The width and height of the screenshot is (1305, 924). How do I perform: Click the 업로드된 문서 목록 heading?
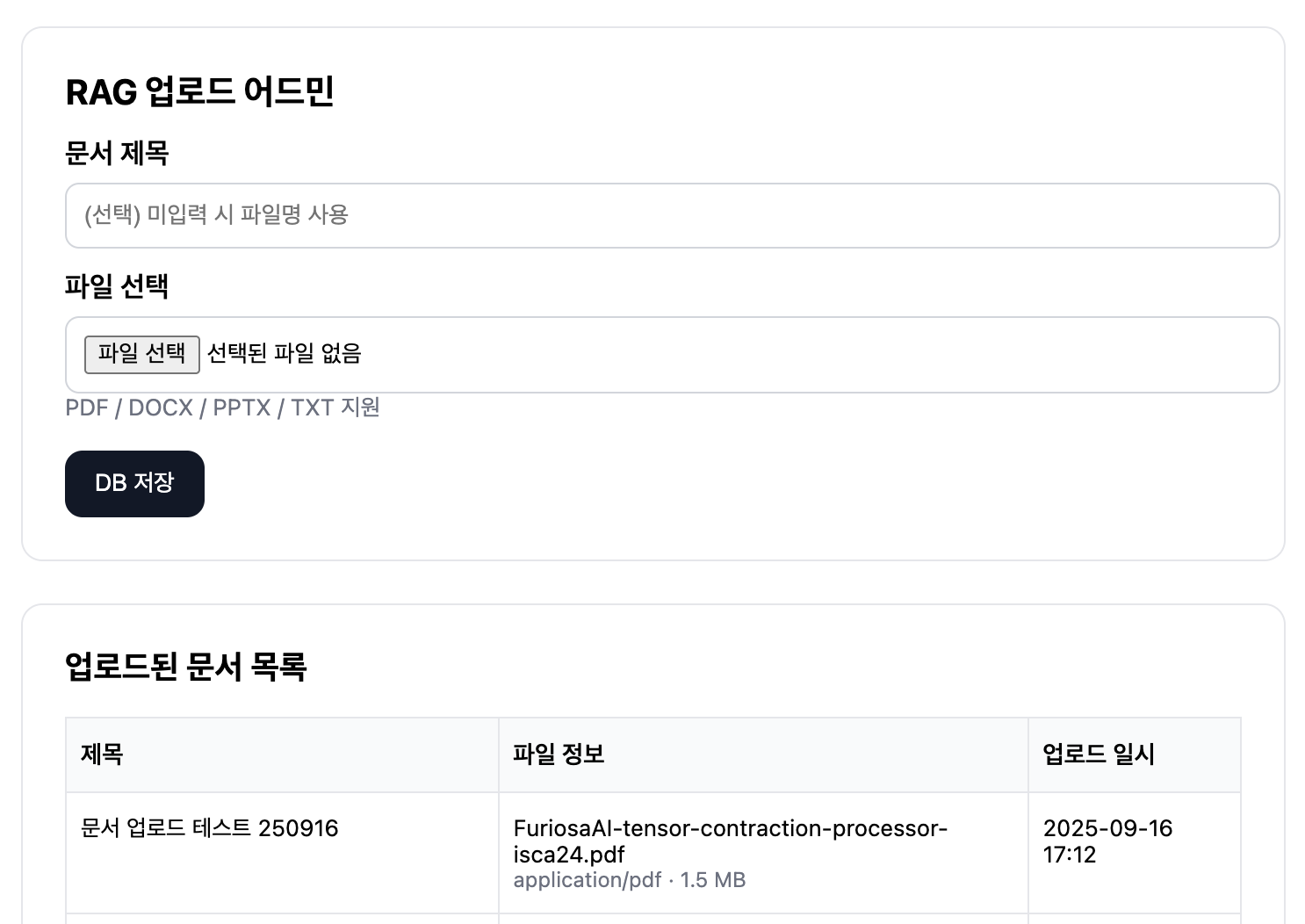click(x=185, y=667)
